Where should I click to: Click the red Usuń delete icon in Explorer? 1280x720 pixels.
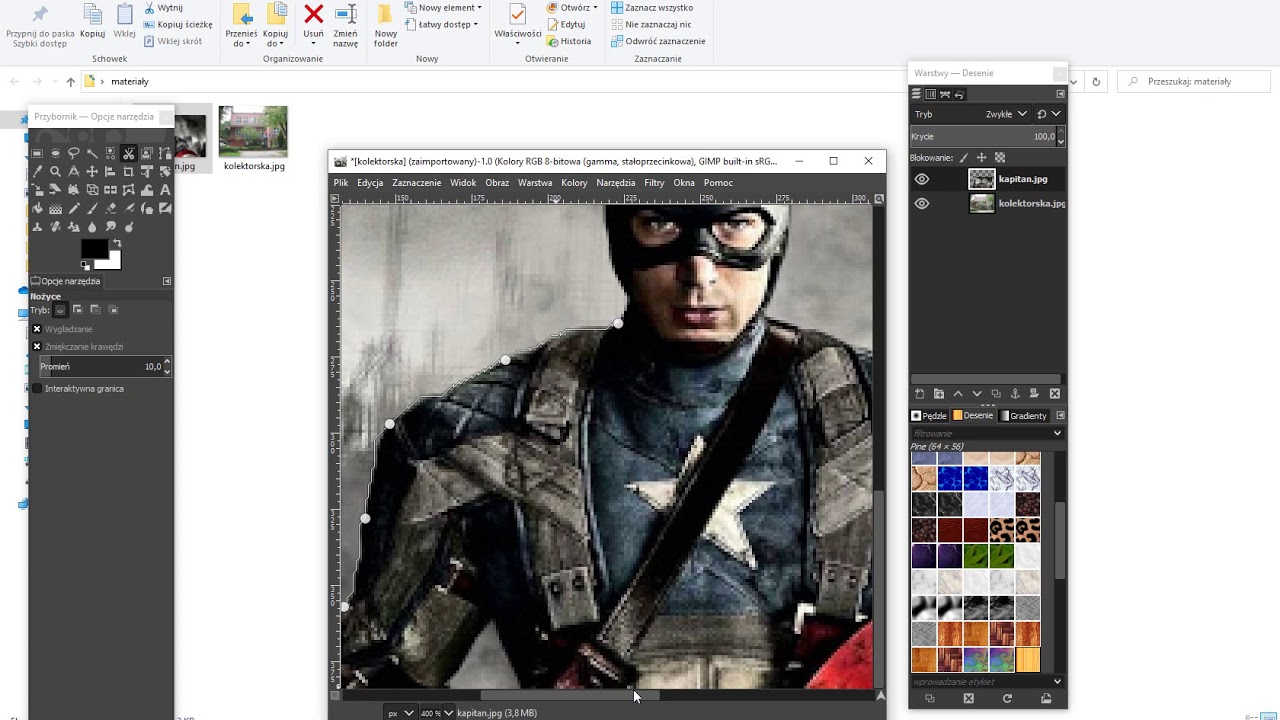tap(314, 14)
